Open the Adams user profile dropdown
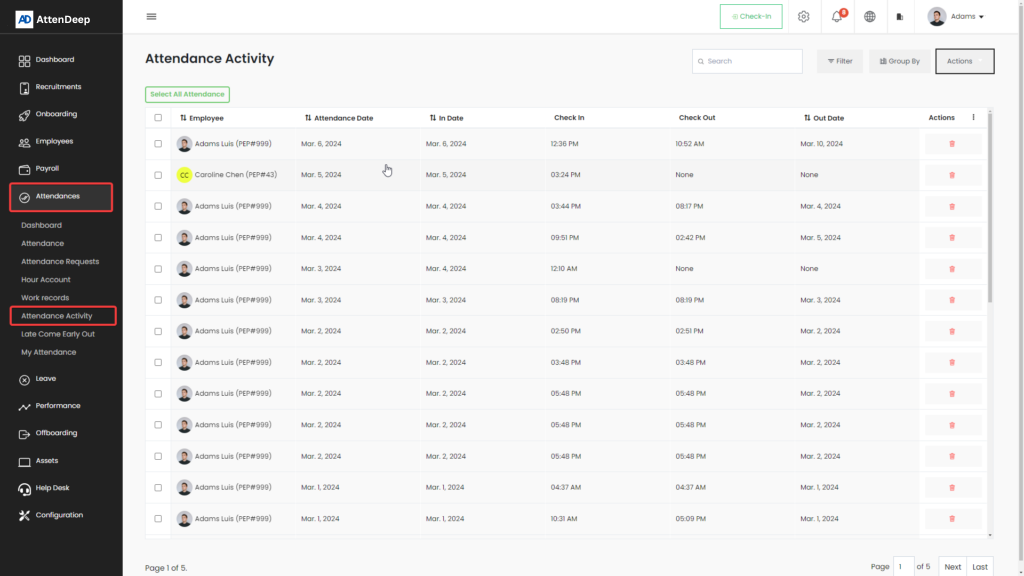 tap(956, 17)
